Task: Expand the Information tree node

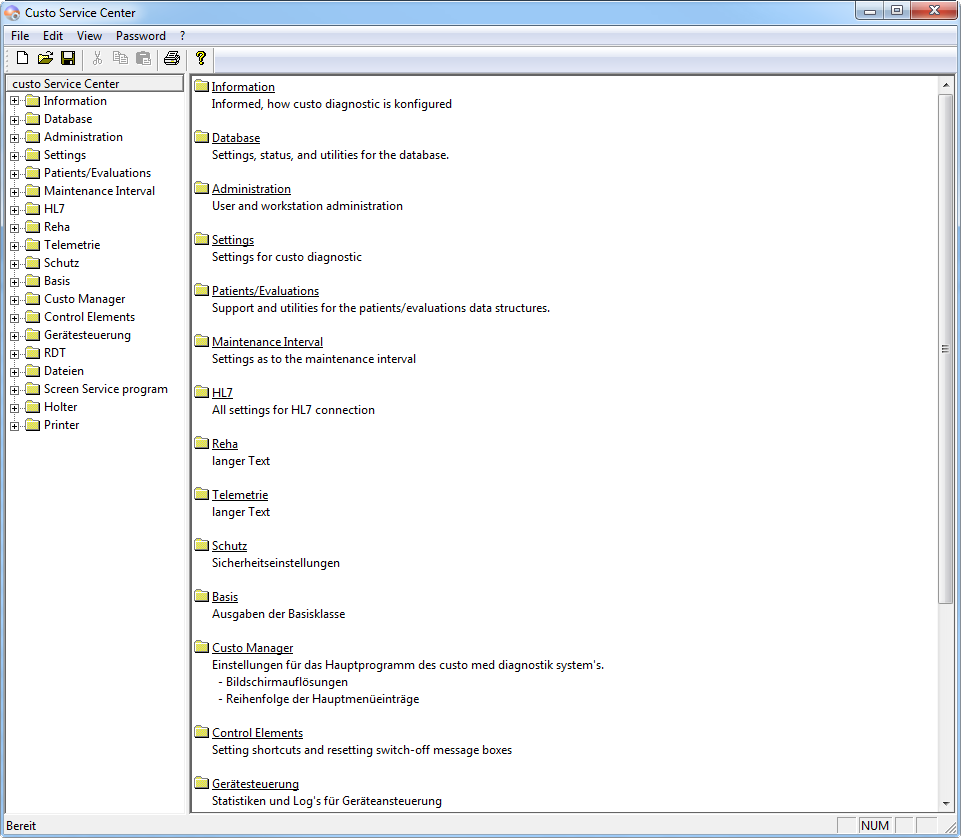Action: click(15, 101)
